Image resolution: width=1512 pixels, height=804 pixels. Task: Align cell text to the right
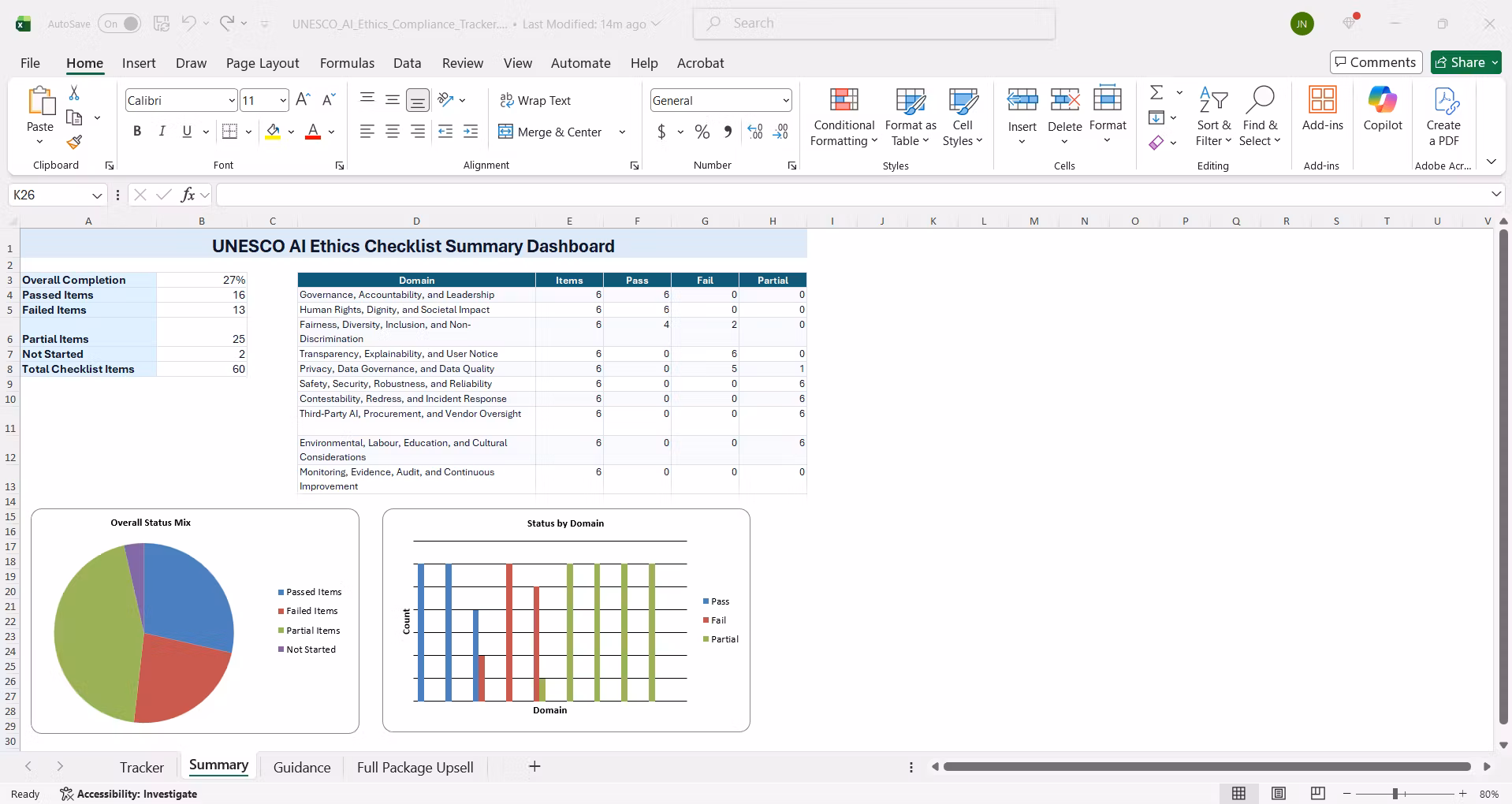point(418,132)
